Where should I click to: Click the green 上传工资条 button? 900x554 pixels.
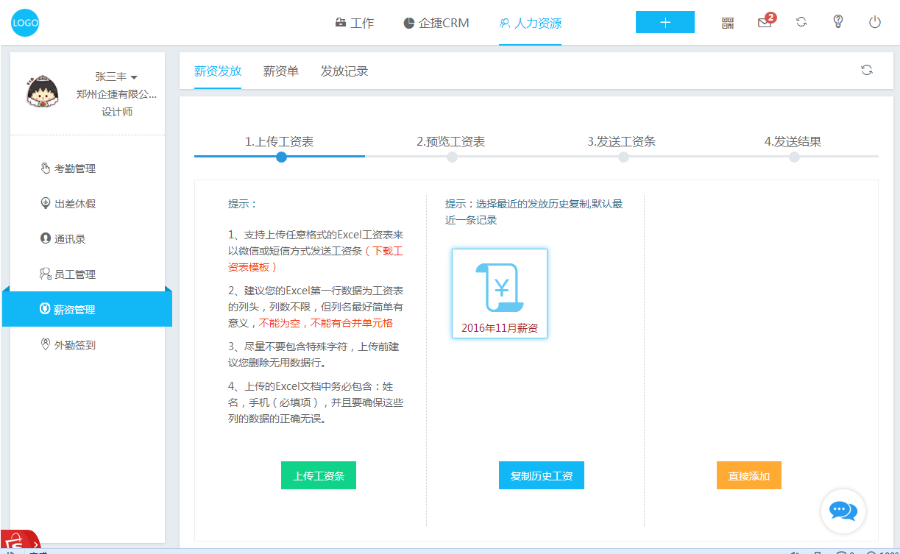click(x=318, y=475)
